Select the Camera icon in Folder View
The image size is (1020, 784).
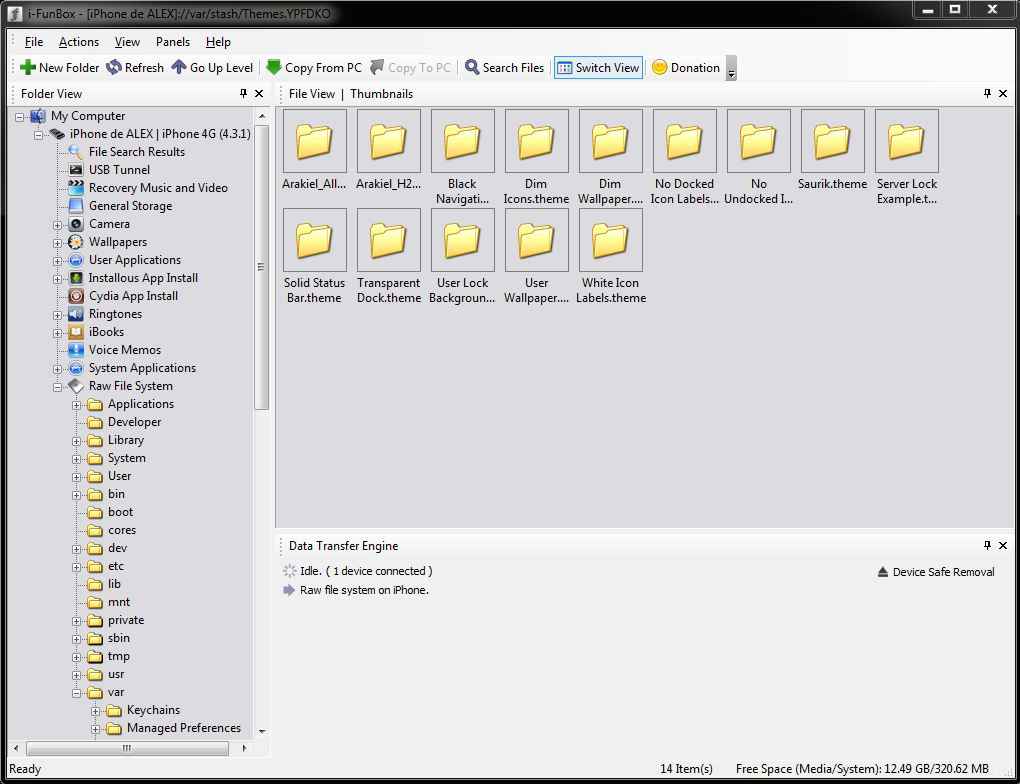coord(76,224)
